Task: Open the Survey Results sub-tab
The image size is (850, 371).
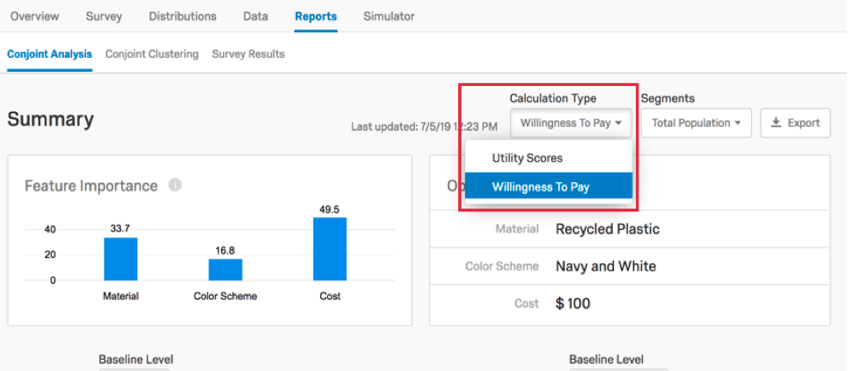Action: click(248, 54)
